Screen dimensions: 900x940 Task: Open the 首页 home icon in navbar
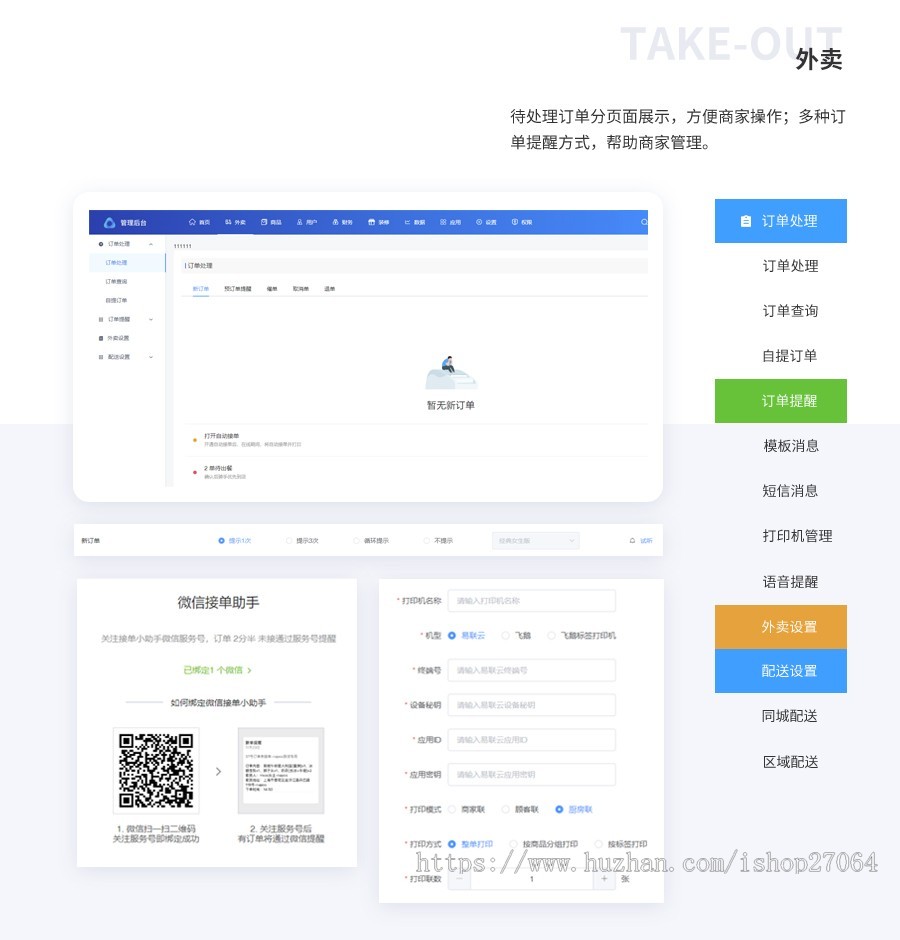tap(192, 222)
